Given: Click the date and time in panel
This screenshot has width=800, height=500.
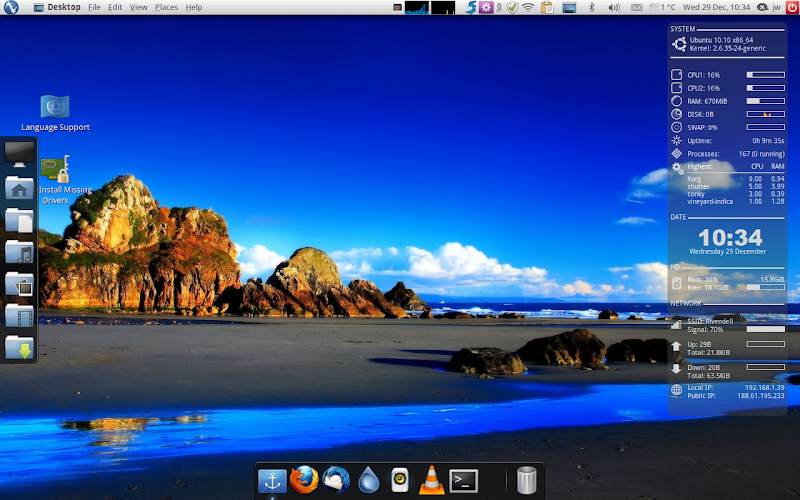Looking at the screenshot, I should (716, 7).
